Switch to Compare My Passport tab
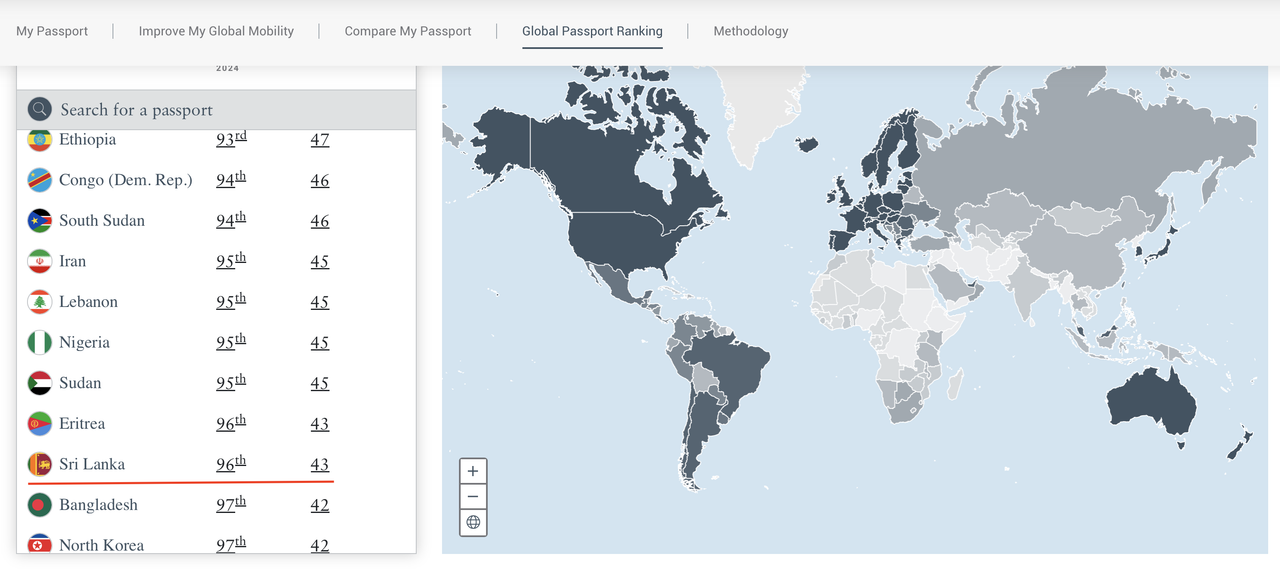This screenshot has width=1280, height=575. tap(408, 31)
